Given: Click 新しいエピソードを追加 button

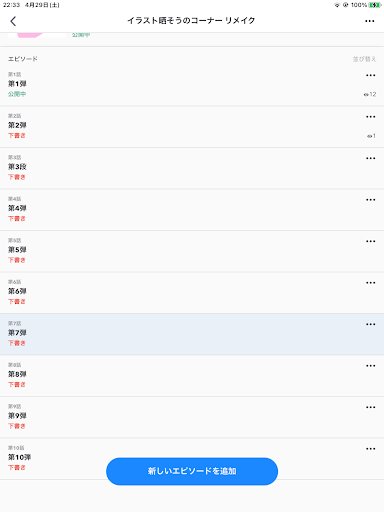Looking at the screenshot, I should click(x=192, y=471).
